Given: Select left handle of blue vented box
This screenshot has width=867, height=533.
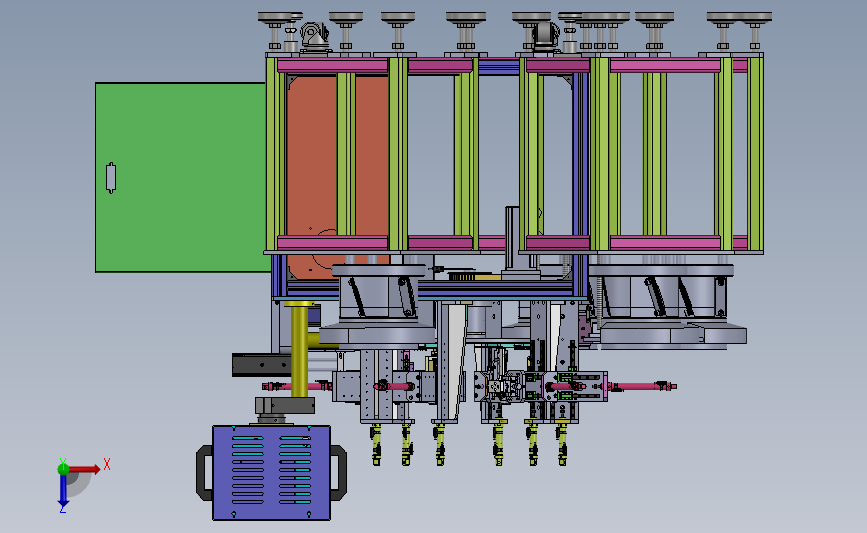Looking at the screenshot, I should point(204,473).
